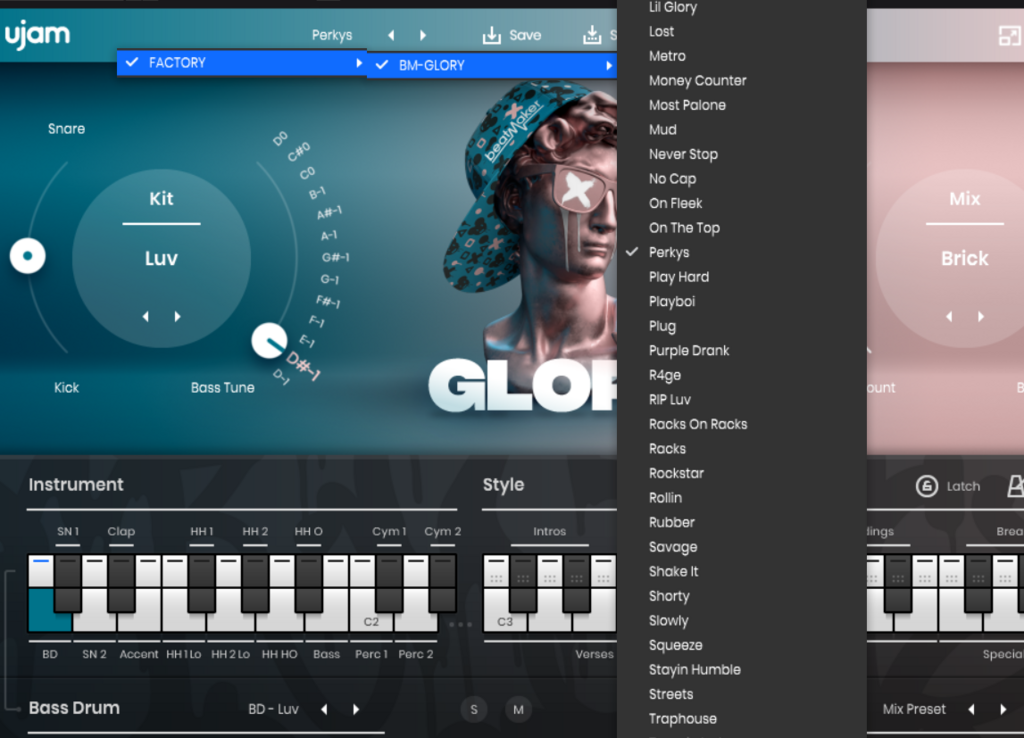The width and height of the screenshot is (1024, 738).
Task: Click previous Mix Preset arrow
Action: (972, 709)
